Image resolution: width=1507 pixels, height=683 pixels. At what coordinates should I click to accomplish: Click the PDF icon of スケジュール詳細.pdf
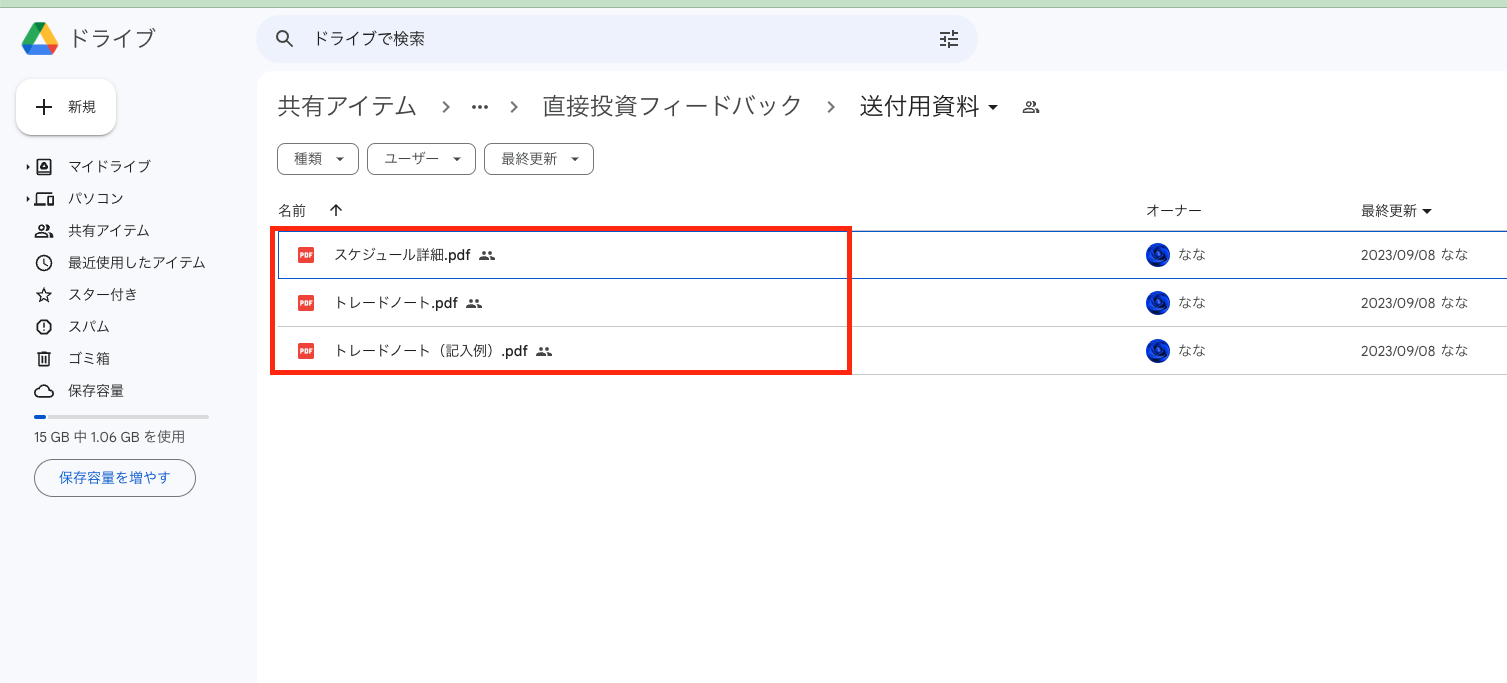(x=305, y=255)
